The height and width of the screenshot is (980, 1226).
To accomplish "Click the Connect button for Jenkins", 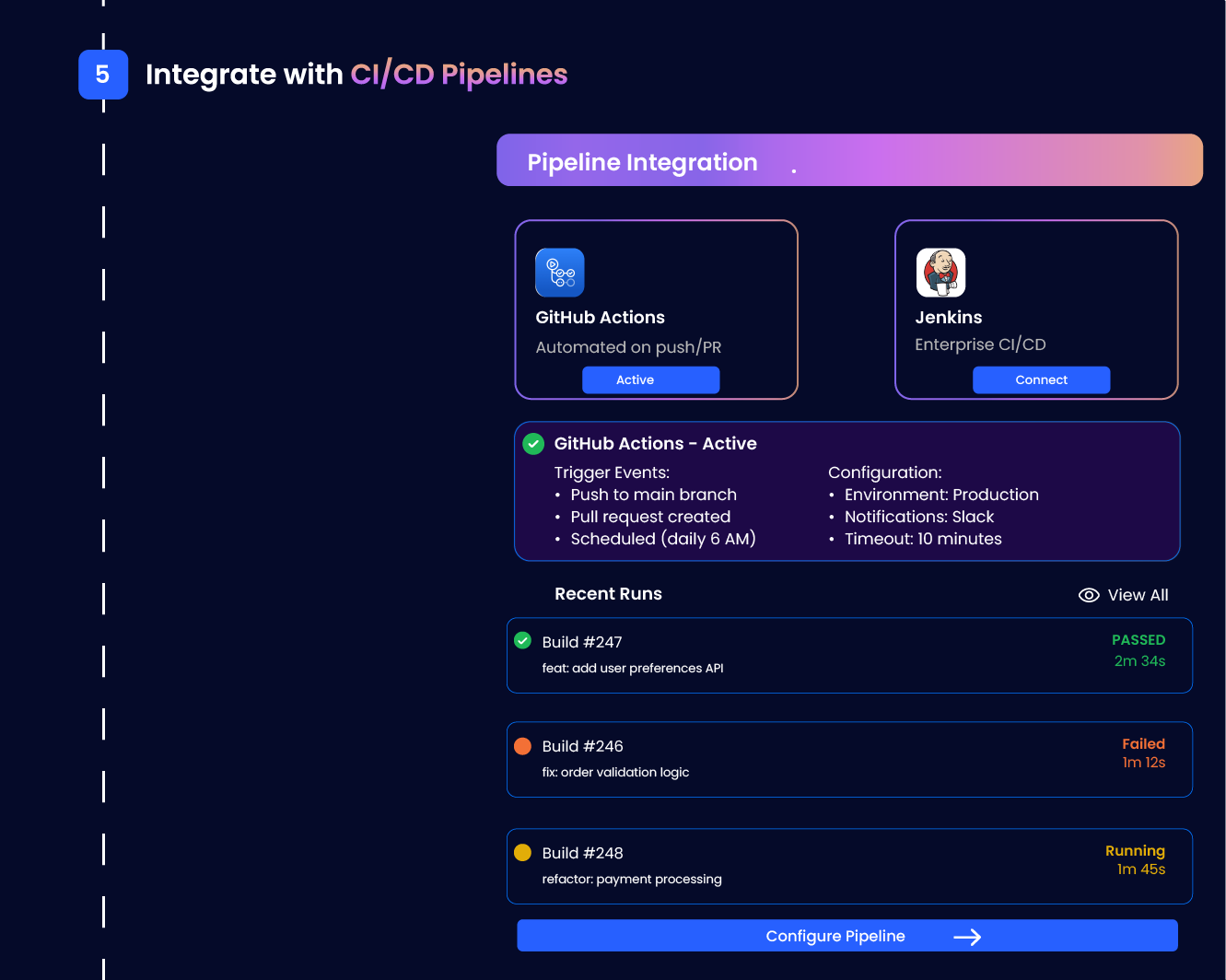I will [x=1042, y=379].
